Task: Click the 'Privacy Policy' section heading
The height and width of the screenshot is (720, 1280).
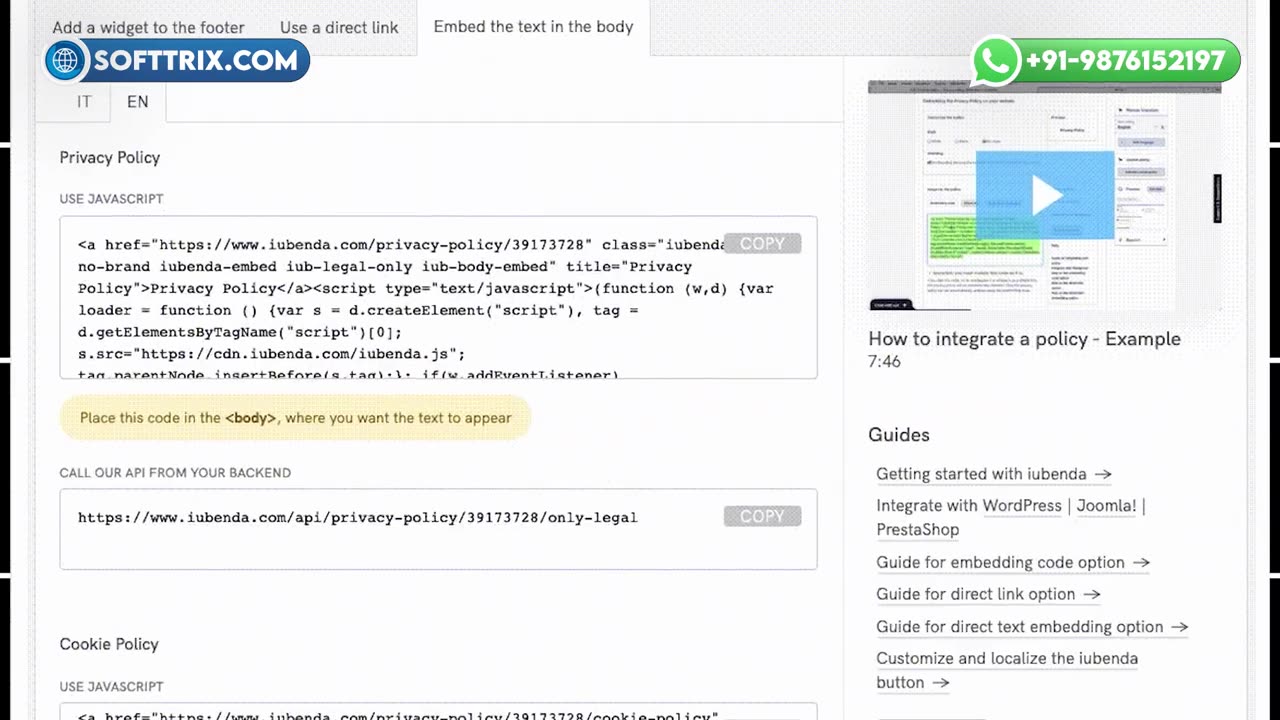Action: [109, 157]
